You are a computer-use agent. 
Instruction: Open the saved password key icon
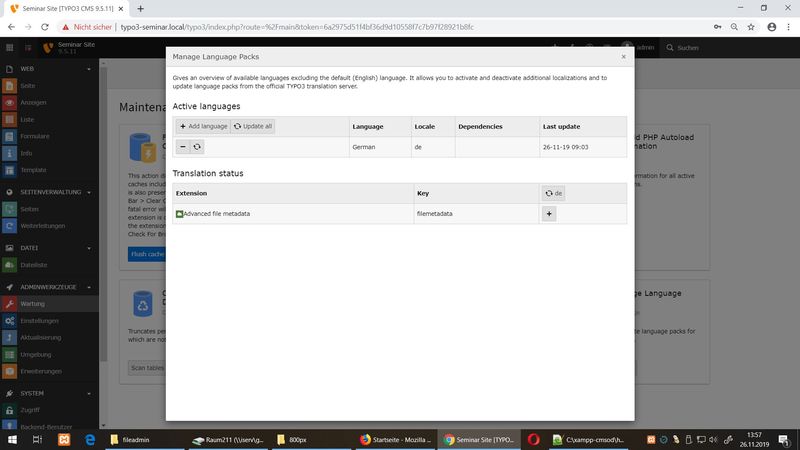tap(717, 27)
